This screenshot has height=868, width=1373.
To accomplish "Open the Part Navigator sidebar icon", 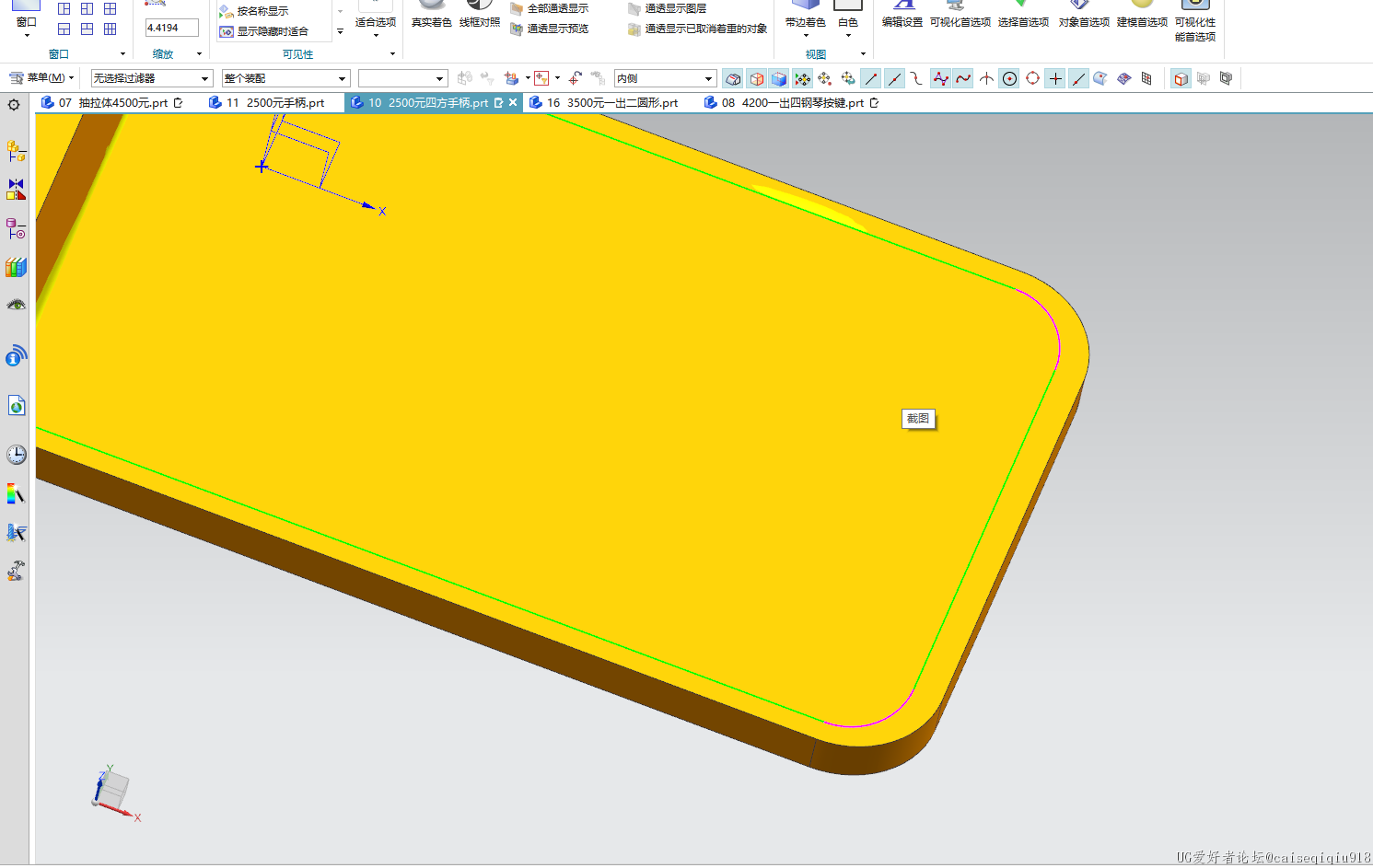I will tap(16, 227).
